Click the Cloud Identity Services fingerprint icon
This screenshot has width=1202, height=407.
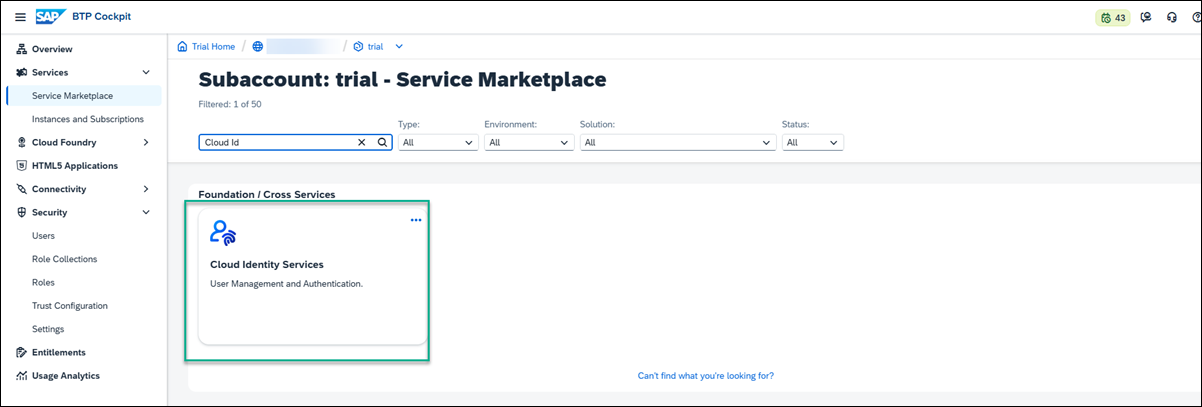[223, 232]
